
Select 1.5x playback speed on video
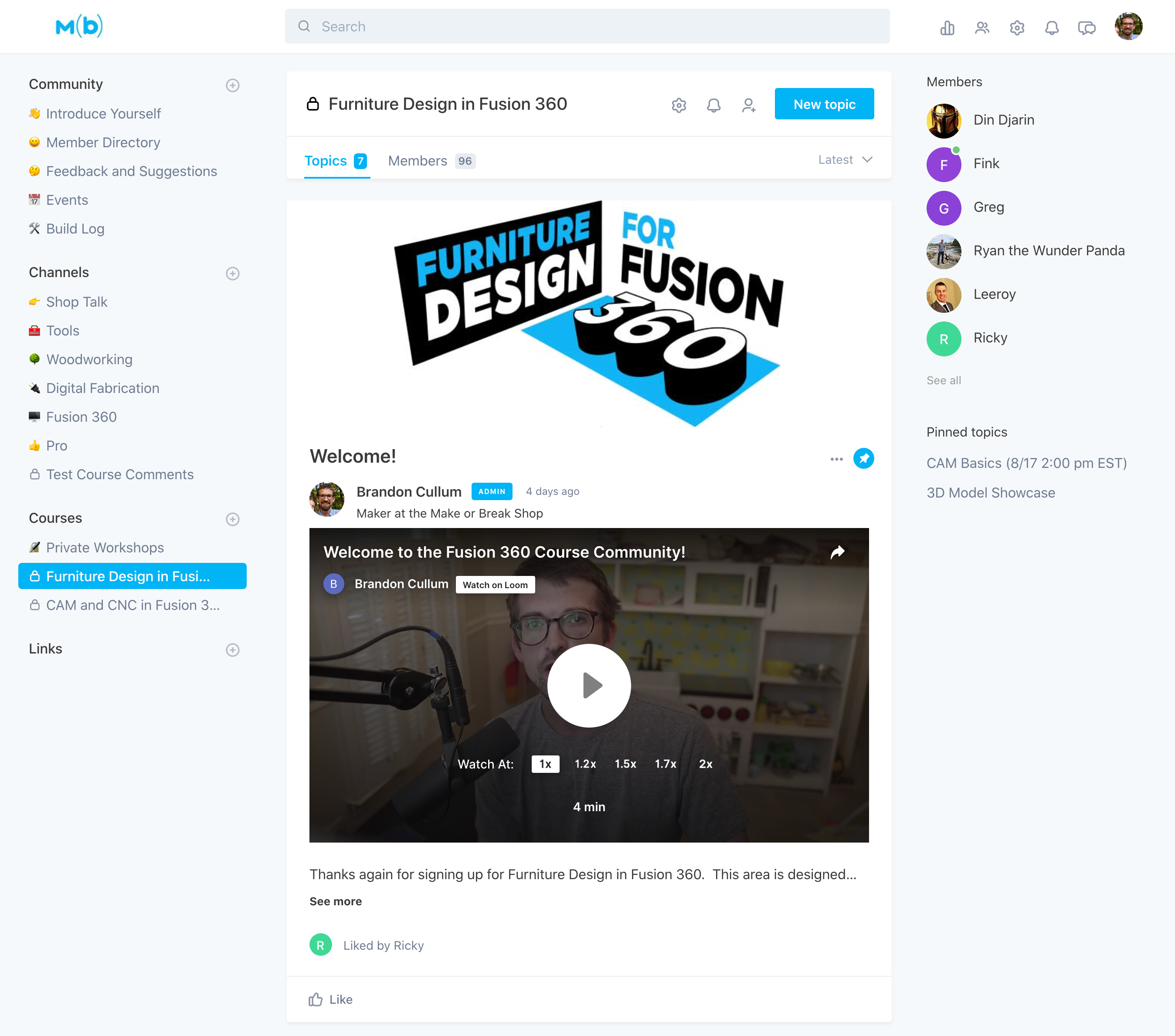[x=625, y=764]
